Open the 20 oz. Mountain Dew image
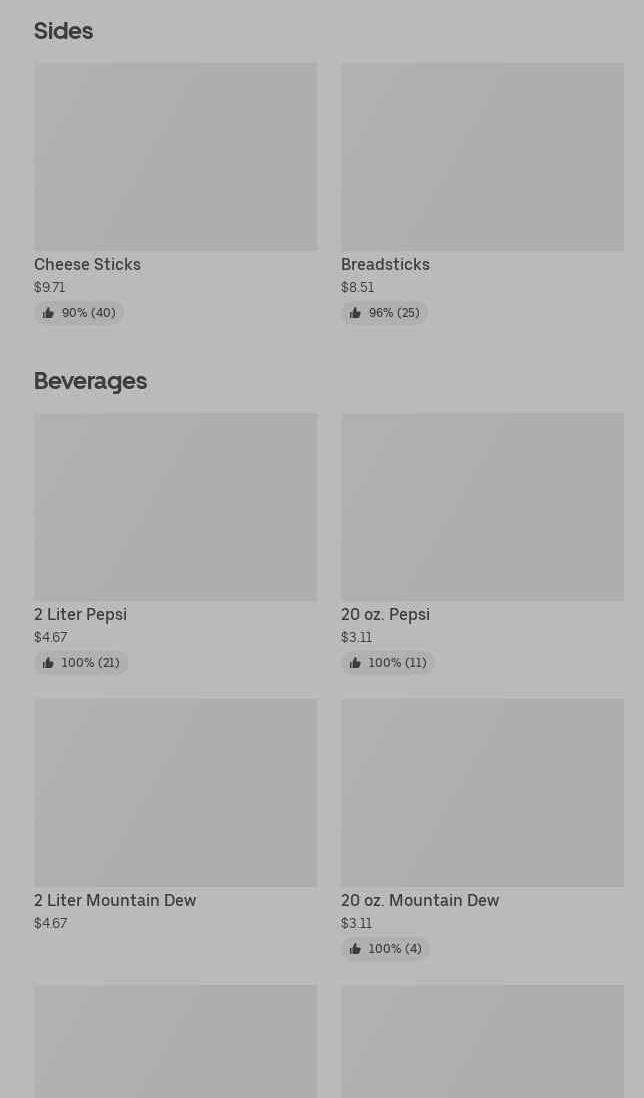The image size is (644, 1098). tap(482, 792)
